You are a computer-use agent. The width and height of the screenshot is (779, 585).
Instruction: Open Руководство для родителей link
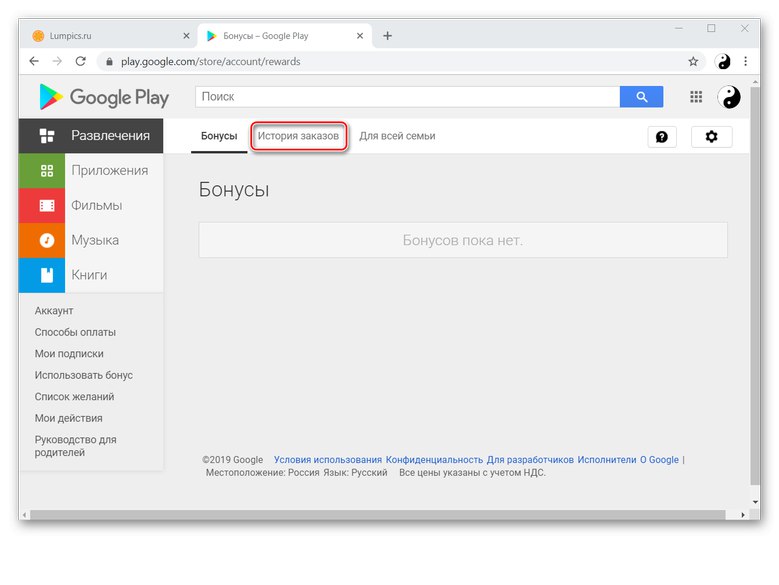pyautogui.click(x=76, y=446)
